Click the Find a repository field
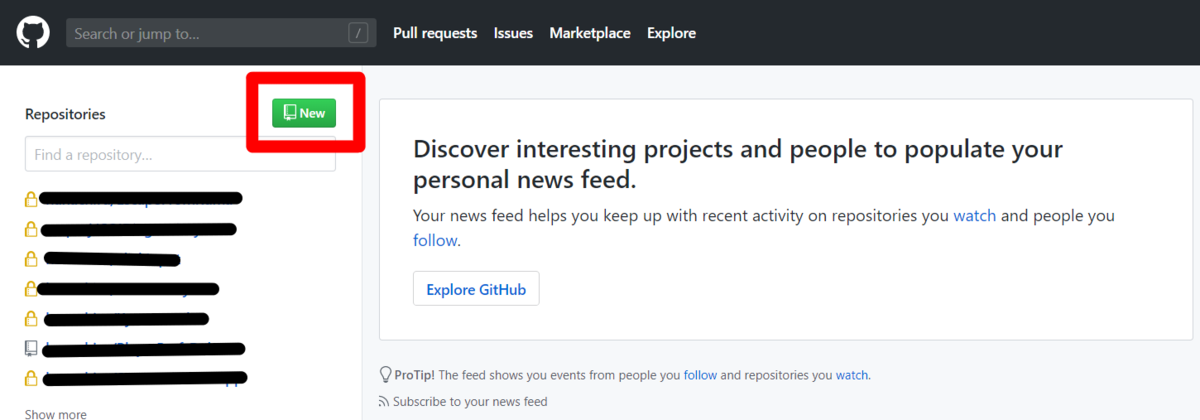Screen dimensions: 1200x420 [180, 155]
